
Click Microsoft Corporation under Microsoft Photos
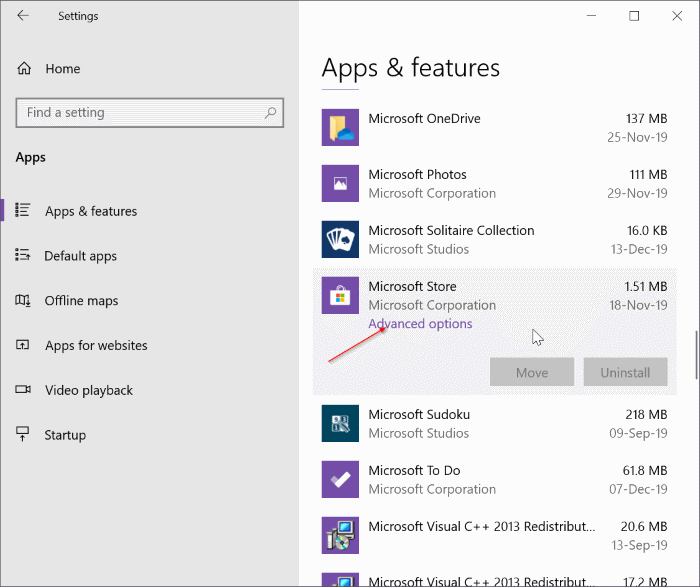(x=432, y=193)
